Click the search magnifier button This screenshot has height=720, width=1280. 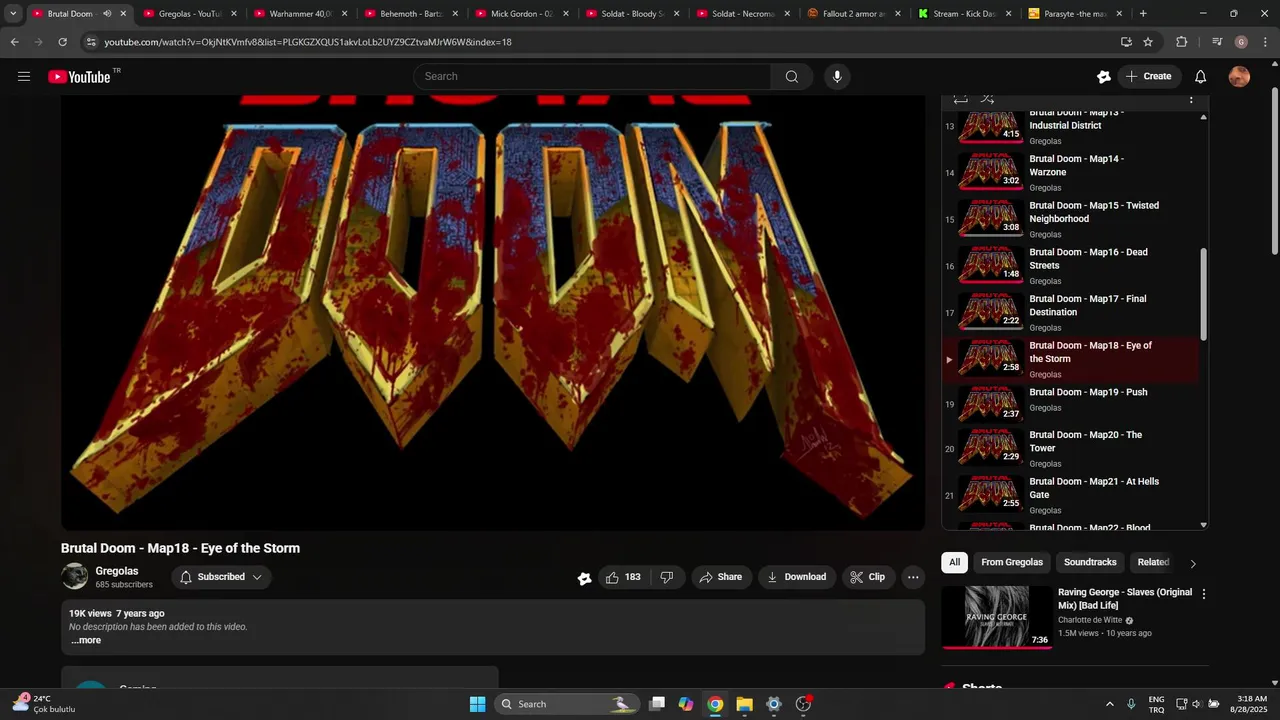click(x=792, y=76)
